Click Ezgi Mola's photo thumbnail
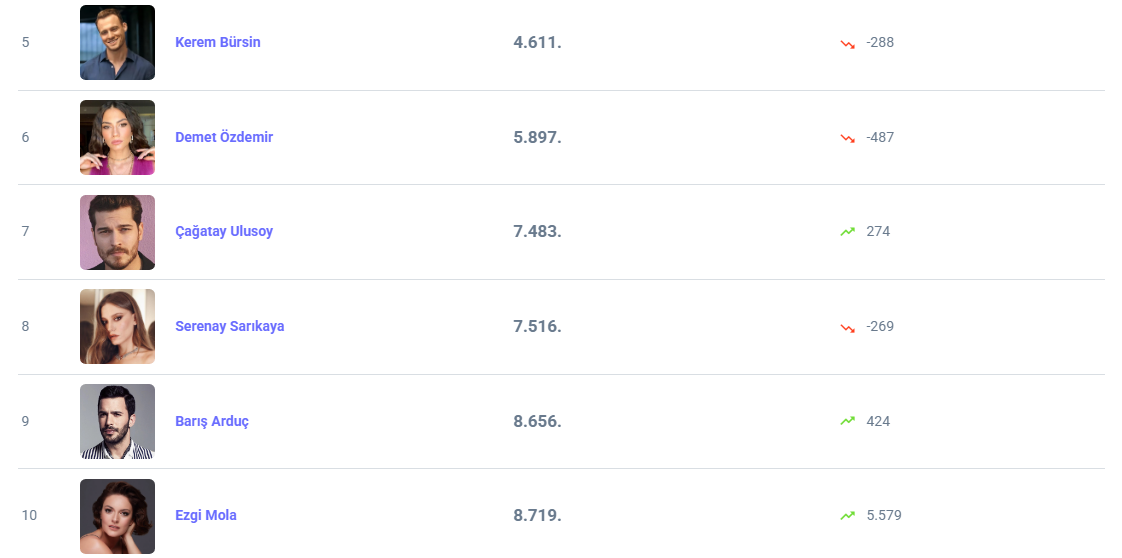 tap(117, 516)
